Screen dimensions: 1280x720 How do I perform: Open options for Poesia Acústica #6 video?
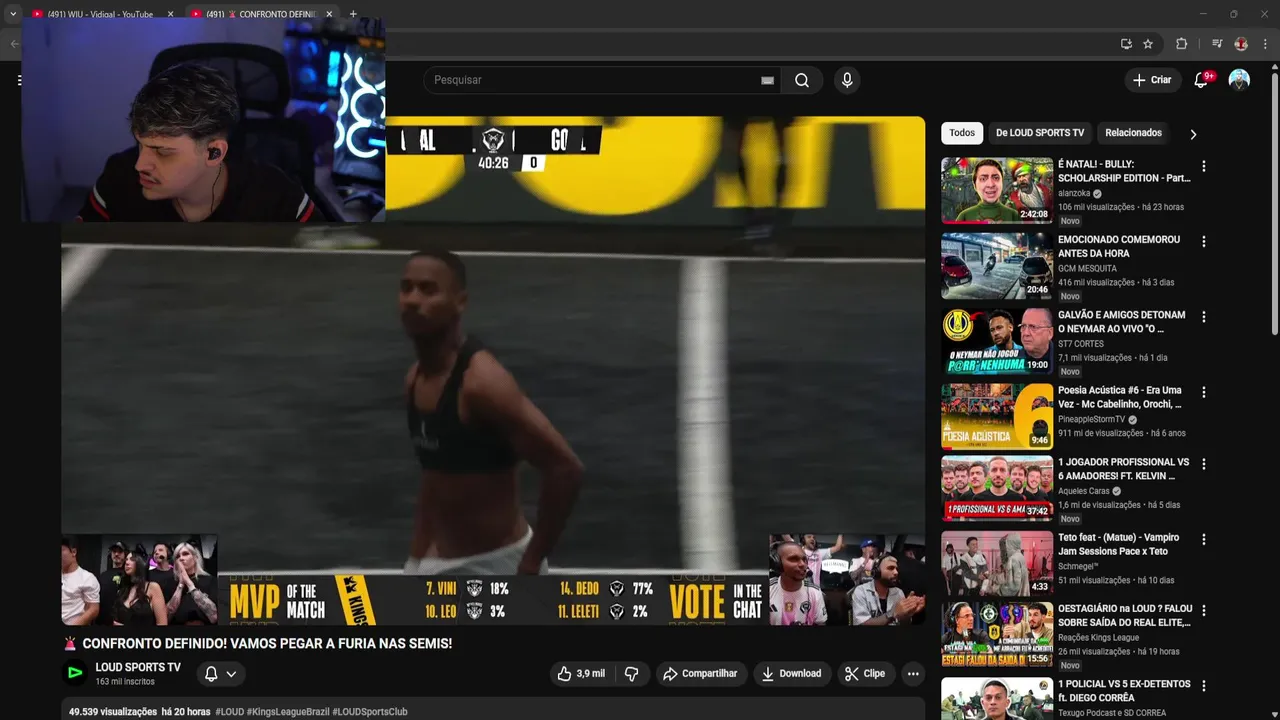(x=1204, y=392)
